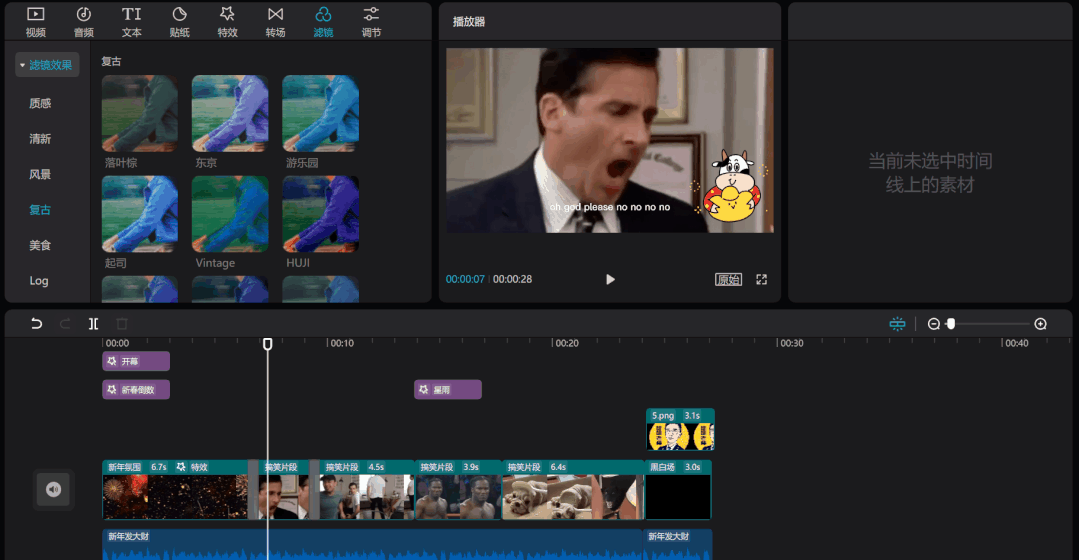This screenshot has width=1079, height=560.
Task: Select the Log filter category
Action: 39,281
